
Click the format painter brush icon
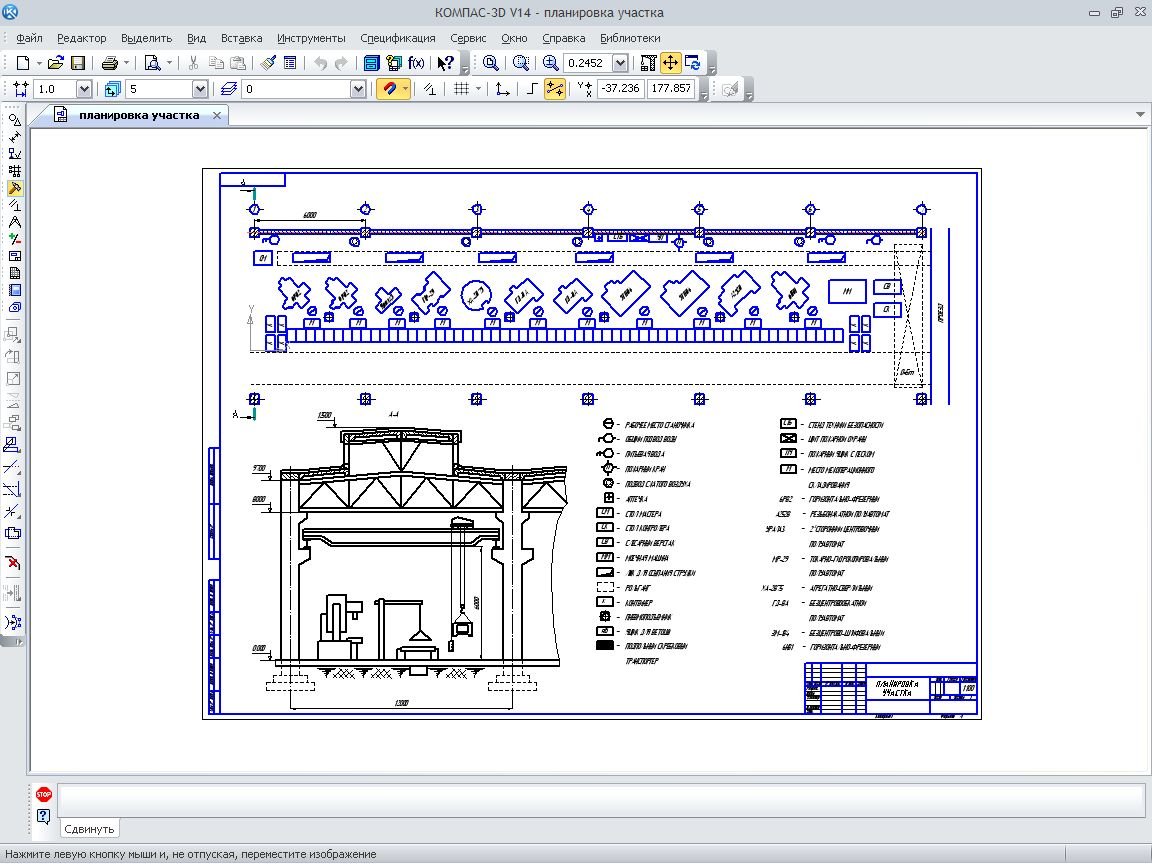(x=268, y=63)
